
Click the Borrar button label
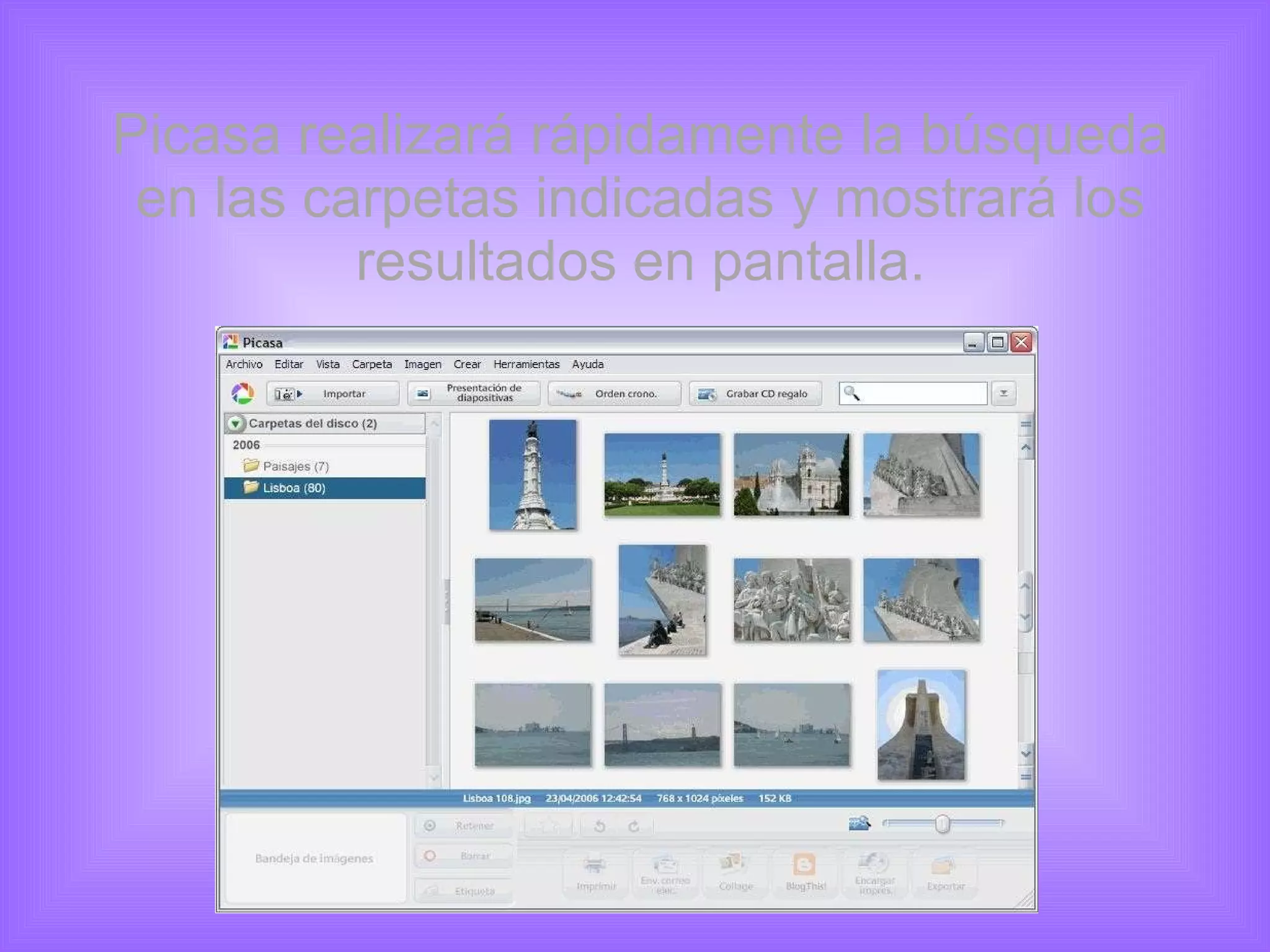(476, 856)
